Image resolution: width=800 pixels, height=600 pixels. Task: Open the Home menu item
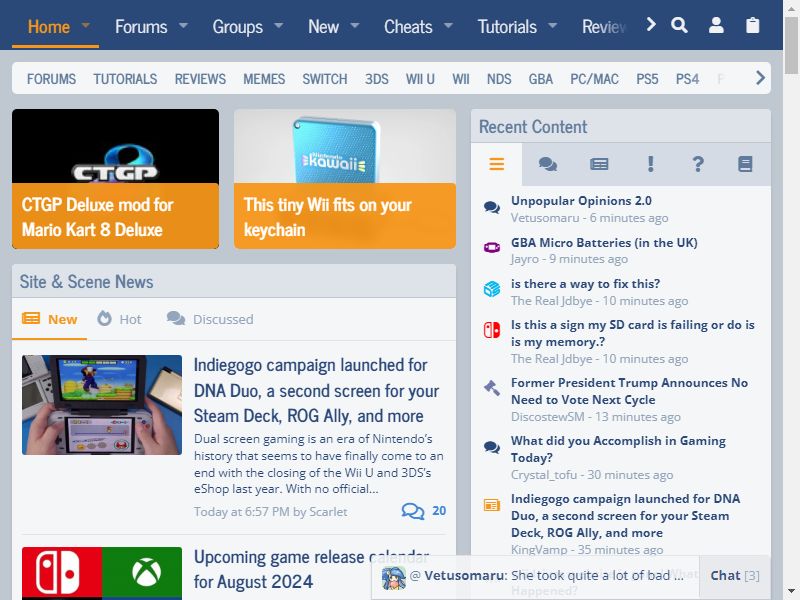point(48,27)
